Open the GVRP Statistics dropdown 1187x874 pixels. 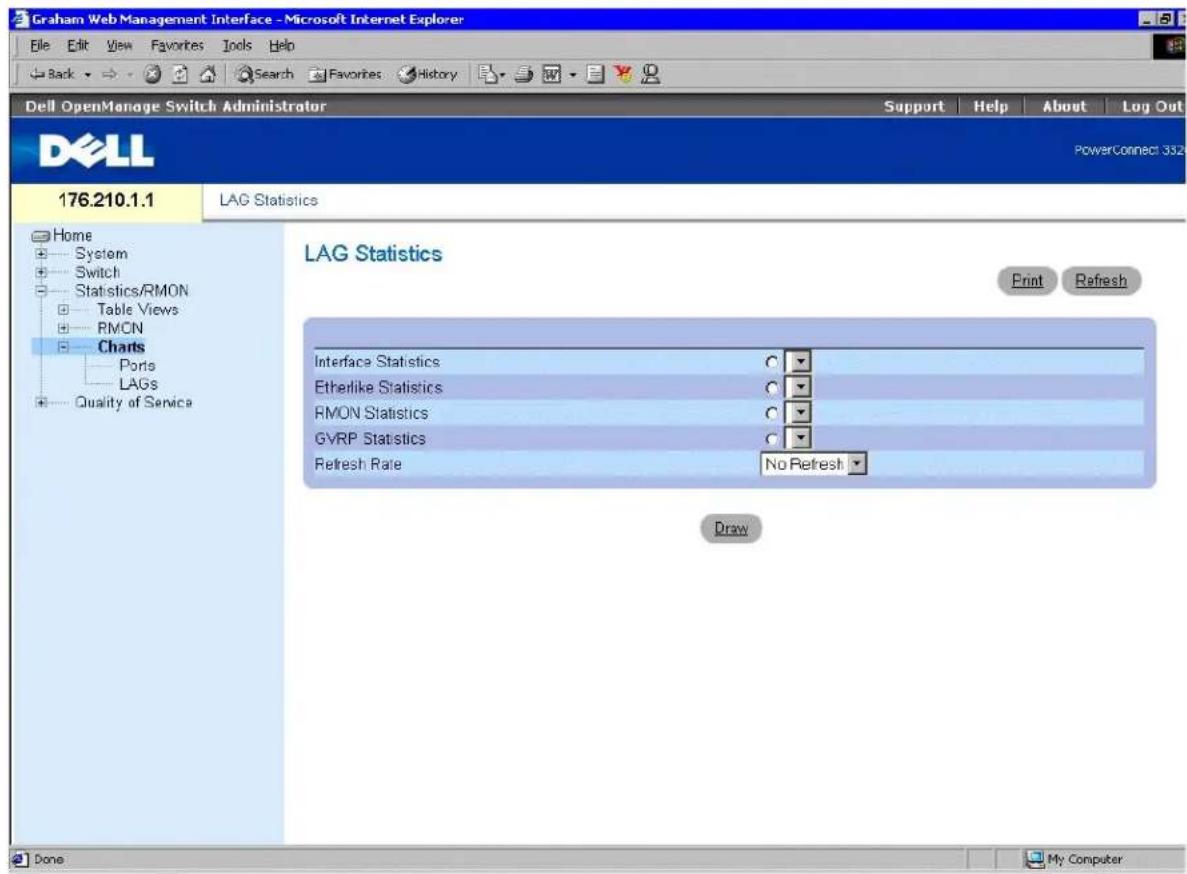pyautogui.click(x=798, y=438)
